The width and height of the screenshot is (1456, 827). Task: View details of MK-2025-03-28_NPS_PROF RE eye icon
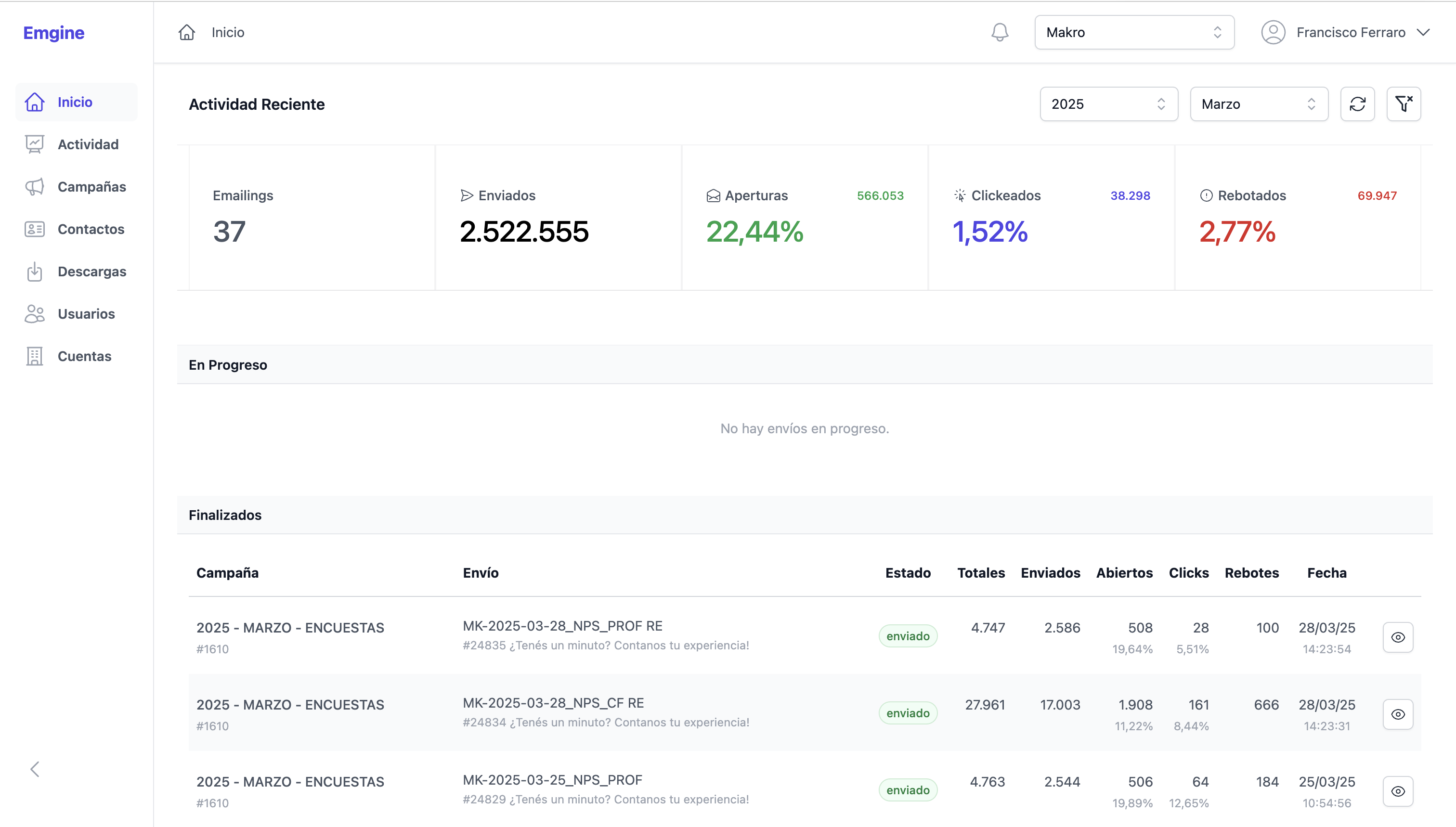(1397, 637)
